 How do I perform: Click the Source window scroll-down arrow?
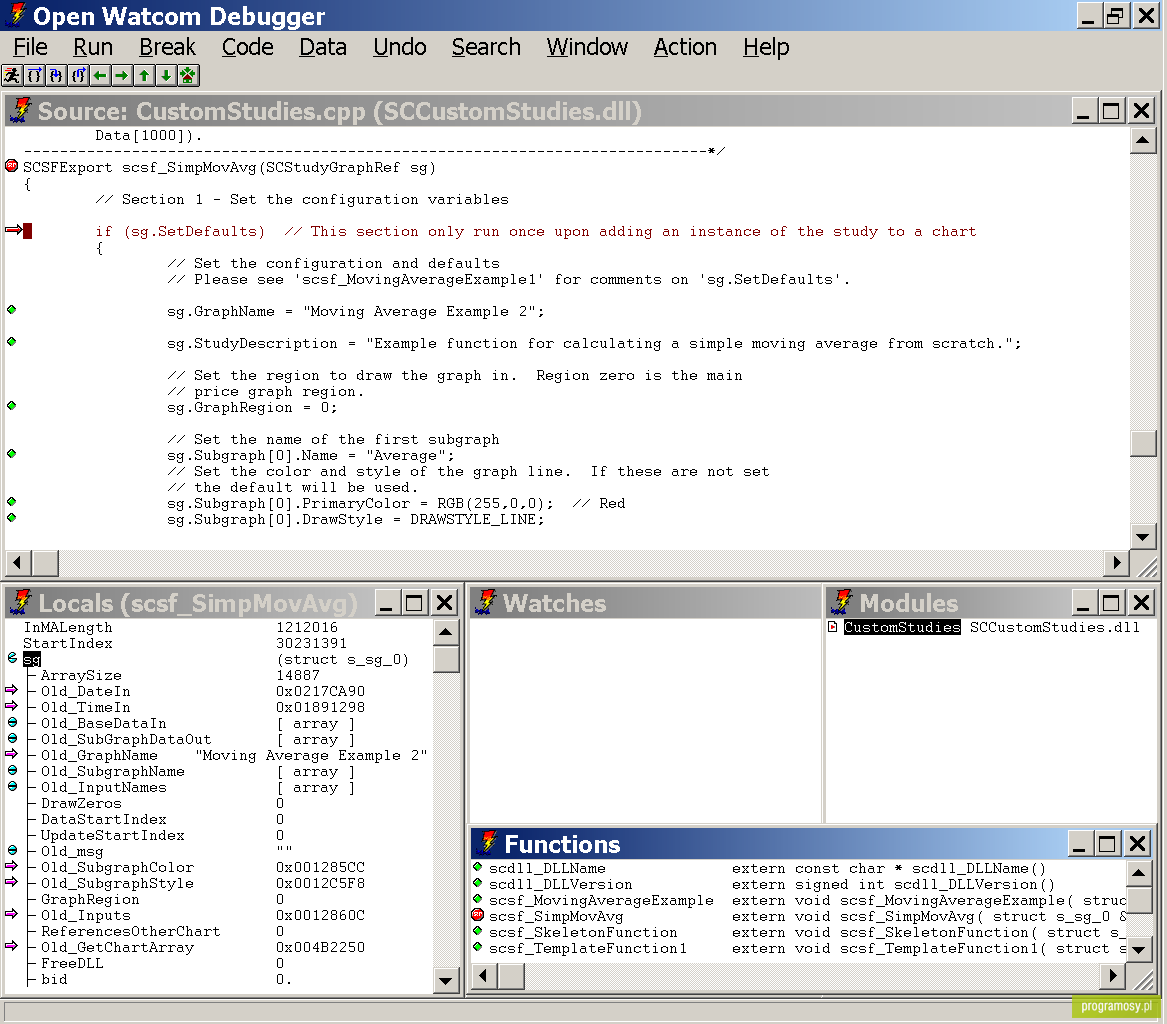coord(1142,536)
